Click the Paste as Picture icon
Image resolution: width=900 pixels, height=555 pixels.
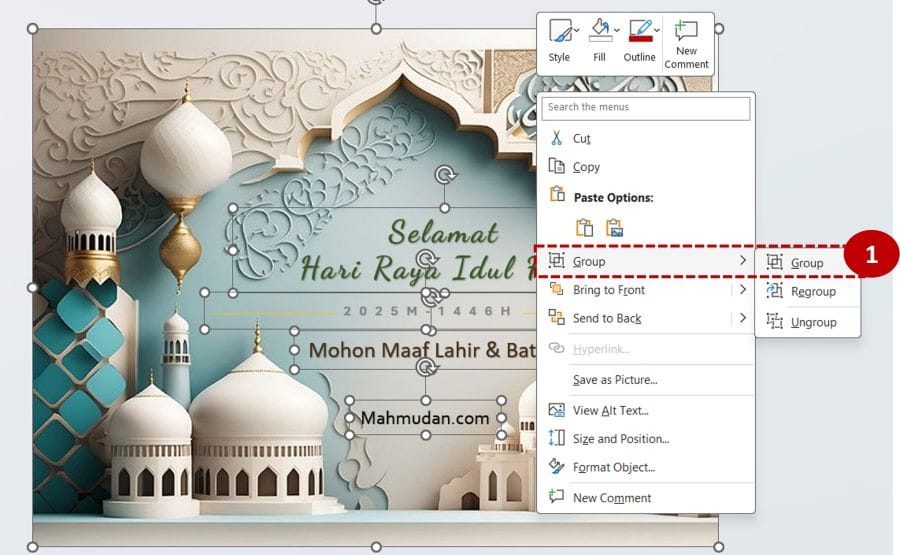[x=614, y=228]
